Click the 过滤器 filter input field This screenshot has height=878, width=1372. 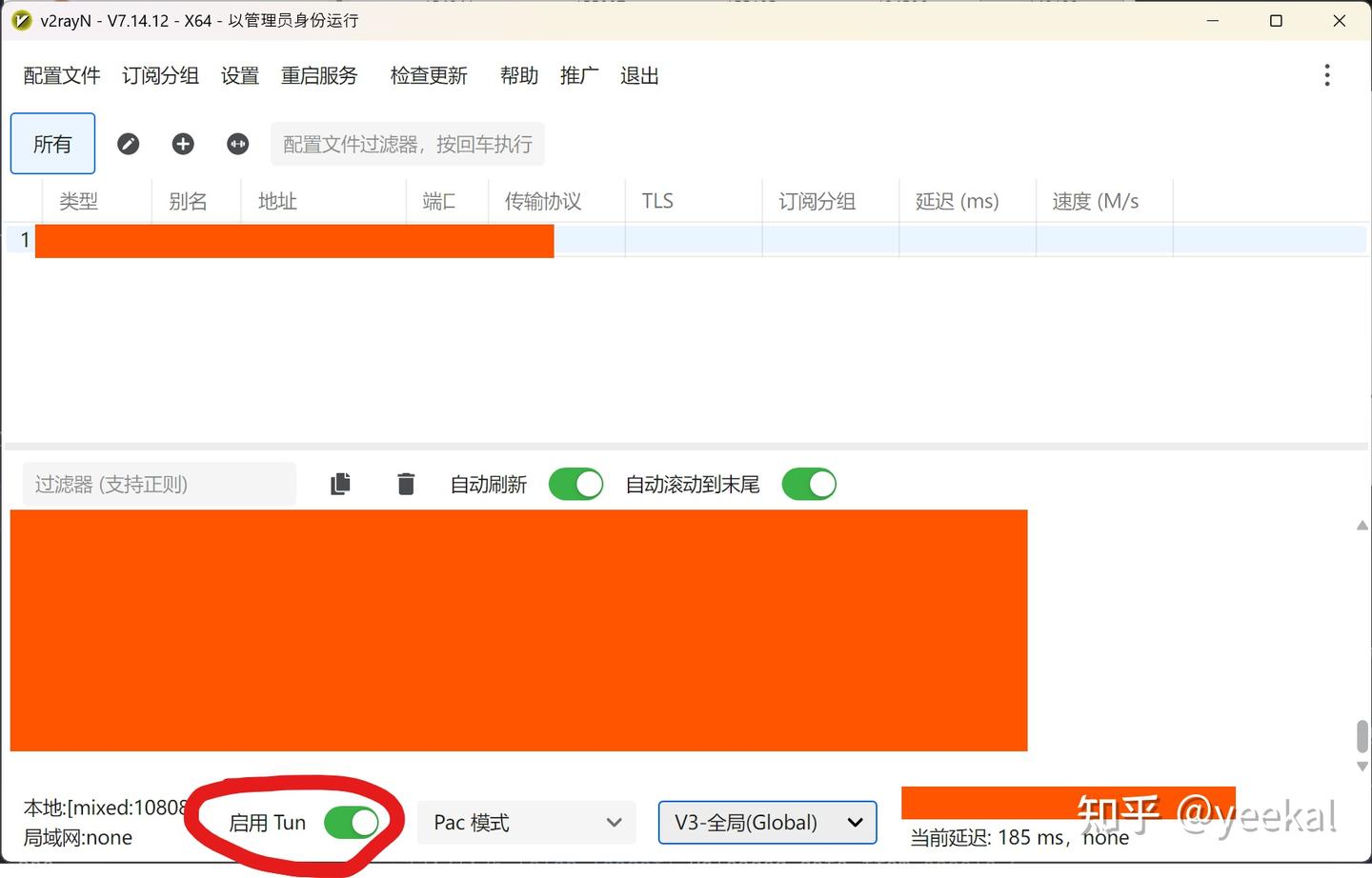(157, 484)
